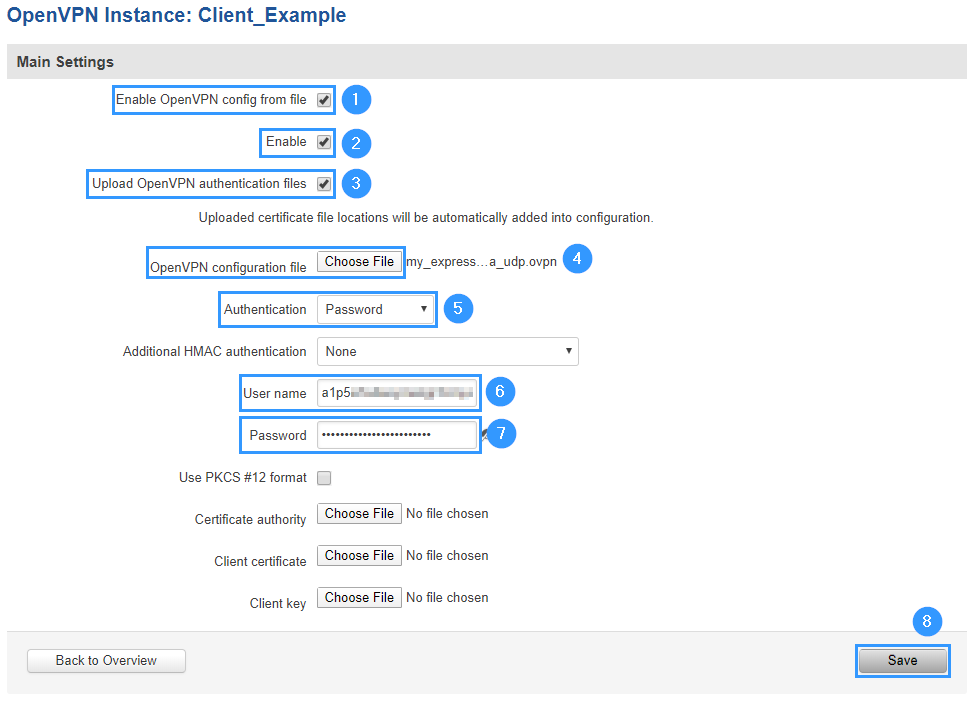Expand the Additional HMAC authentication dropdown
The image size is (975, 705).
click(447, 352)
